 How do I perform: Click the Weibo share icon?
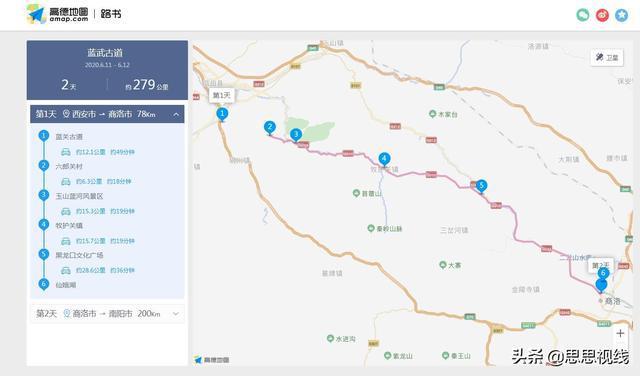pos(602,15)
